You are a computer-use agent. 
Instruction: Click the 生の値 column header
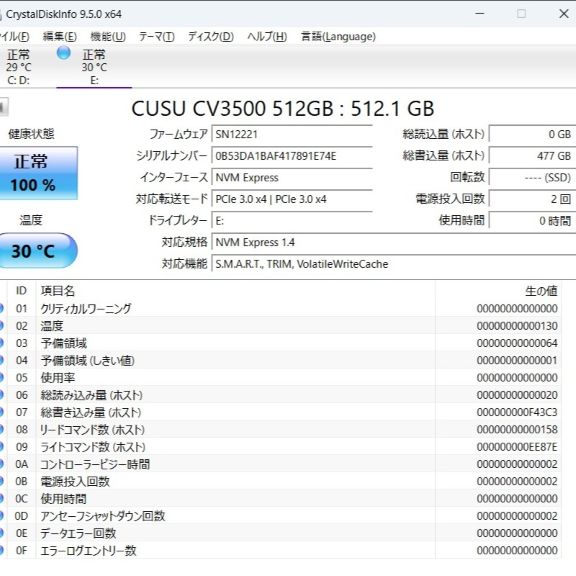pyautogui.click(x=498, y=291)
